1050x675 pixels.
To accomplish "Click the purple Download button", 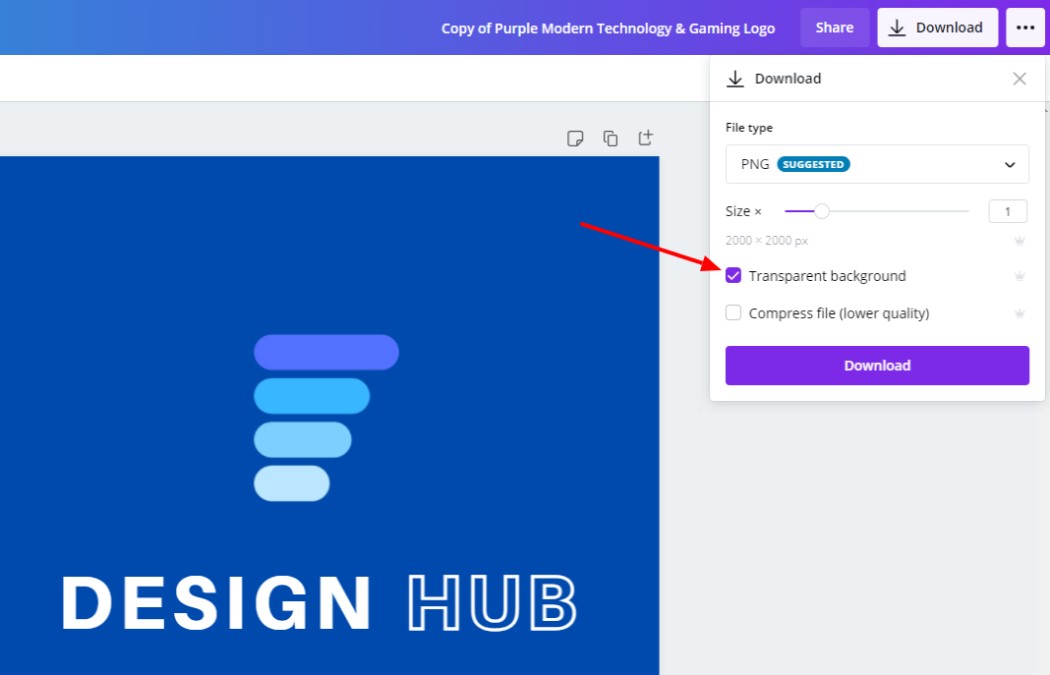I will (877, 366).
